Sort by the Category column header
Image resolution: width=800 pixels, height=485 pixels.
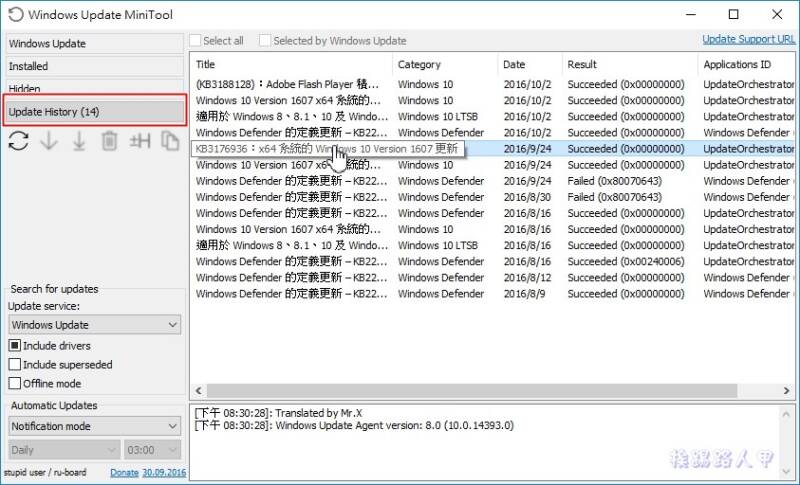(445, 64)
